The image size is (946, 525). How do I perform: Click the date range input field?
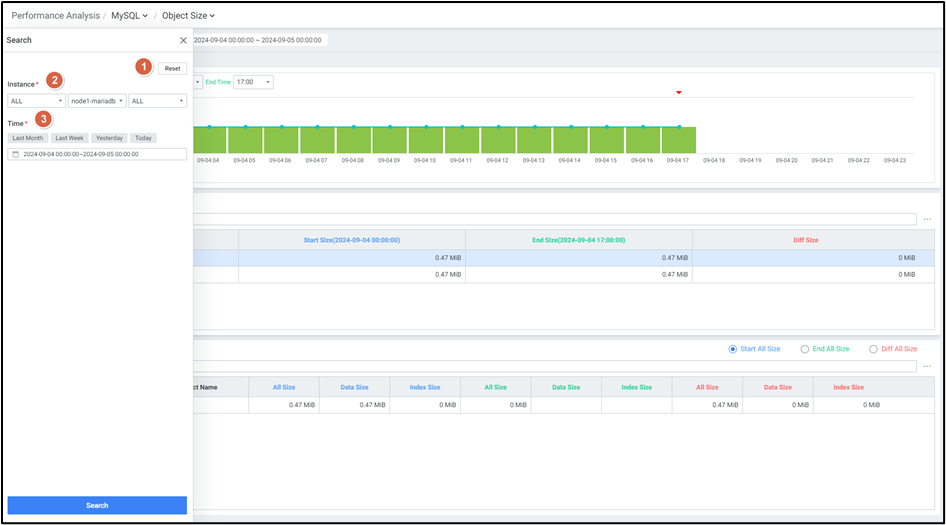point(100,155)
